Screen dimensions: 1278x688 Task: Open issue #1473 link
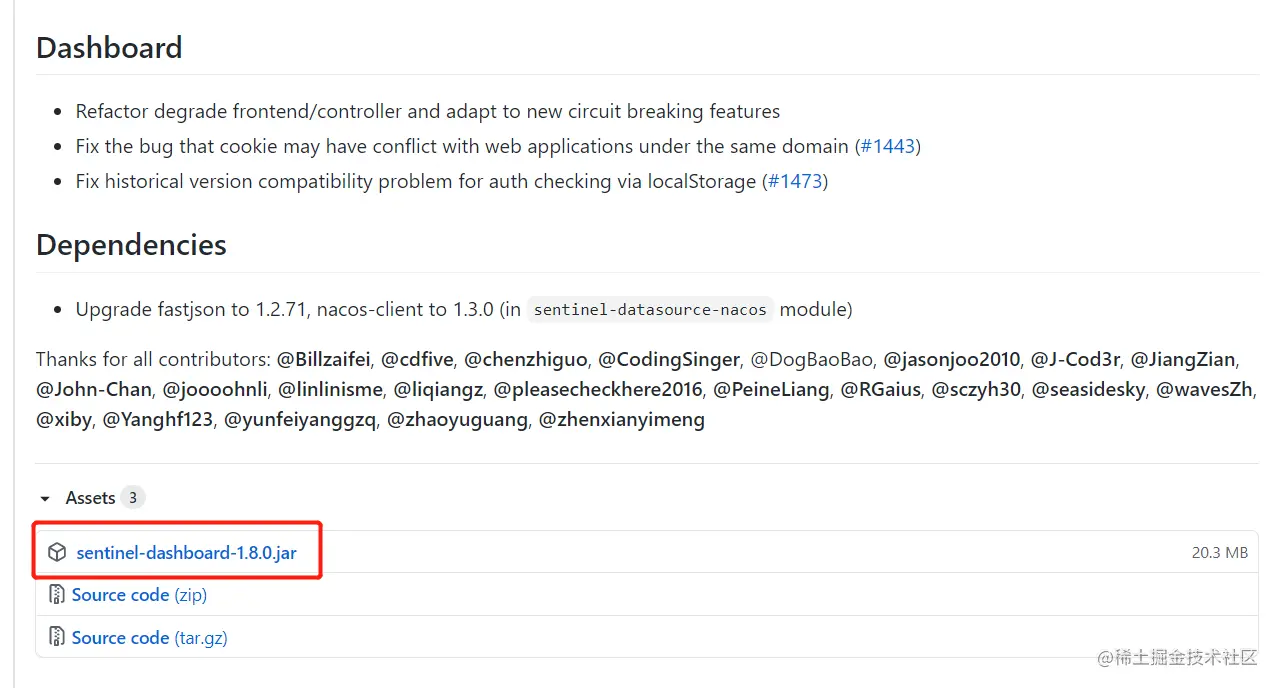795,181
